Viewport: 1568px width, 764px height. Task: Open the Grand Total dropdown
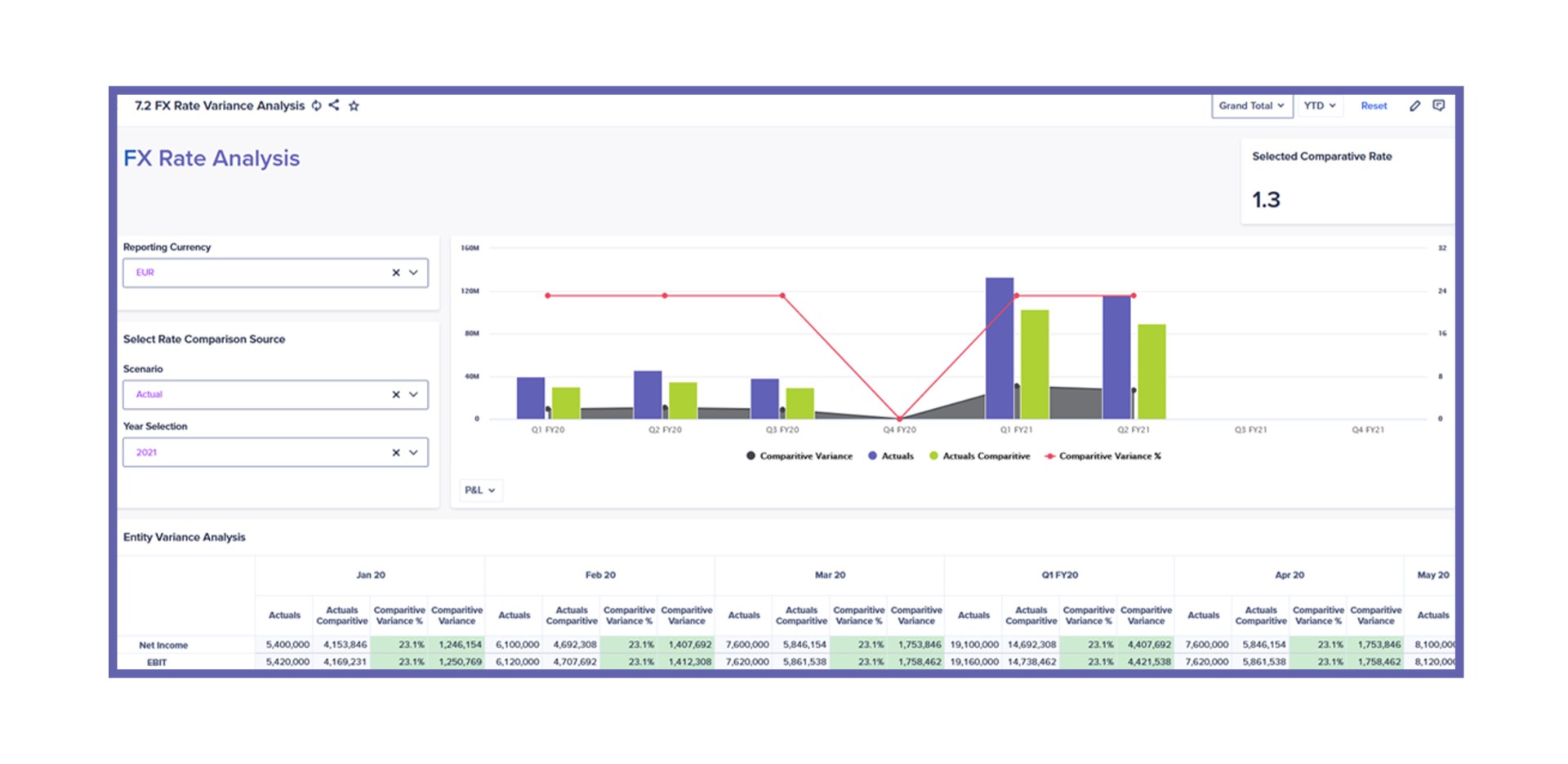pos(1251,106)
